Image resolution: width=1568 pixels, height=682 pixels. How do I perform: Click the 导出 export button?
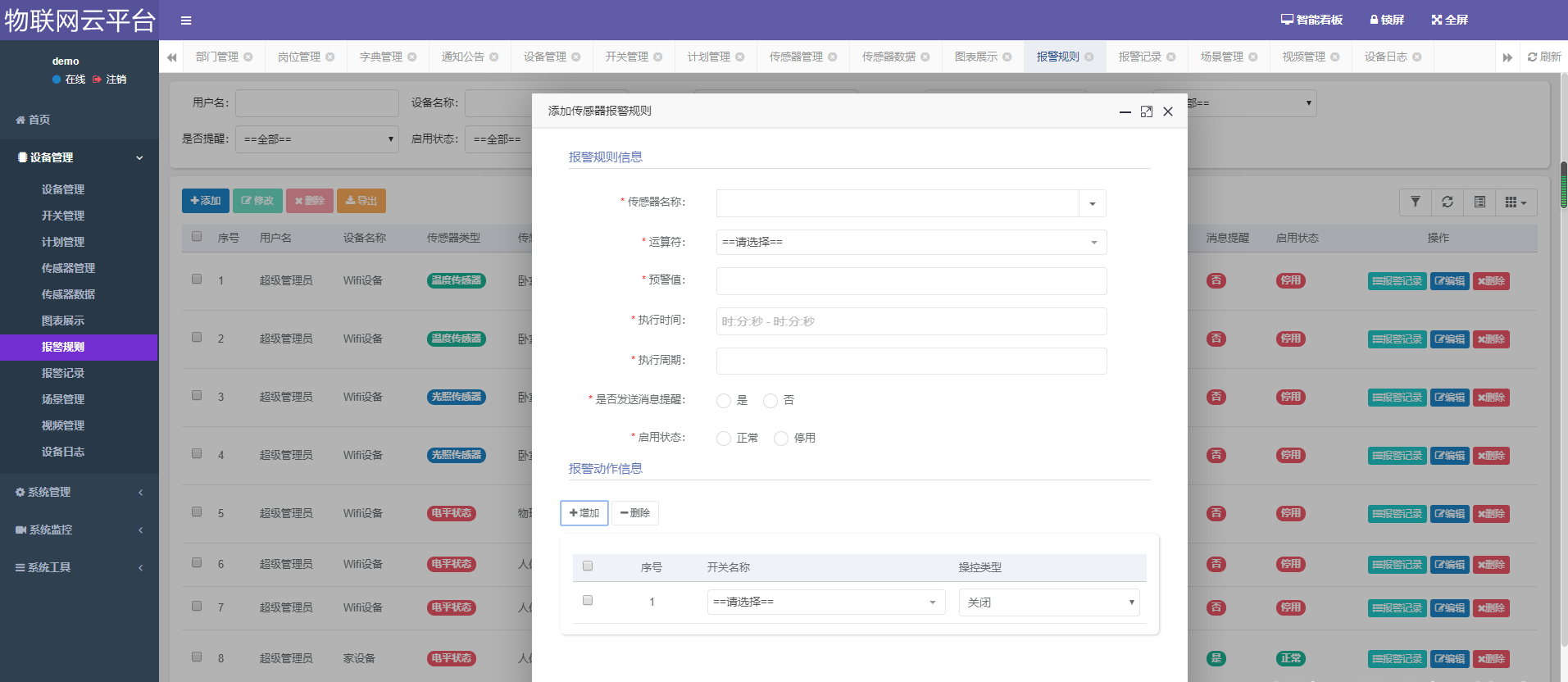[361, 201]
